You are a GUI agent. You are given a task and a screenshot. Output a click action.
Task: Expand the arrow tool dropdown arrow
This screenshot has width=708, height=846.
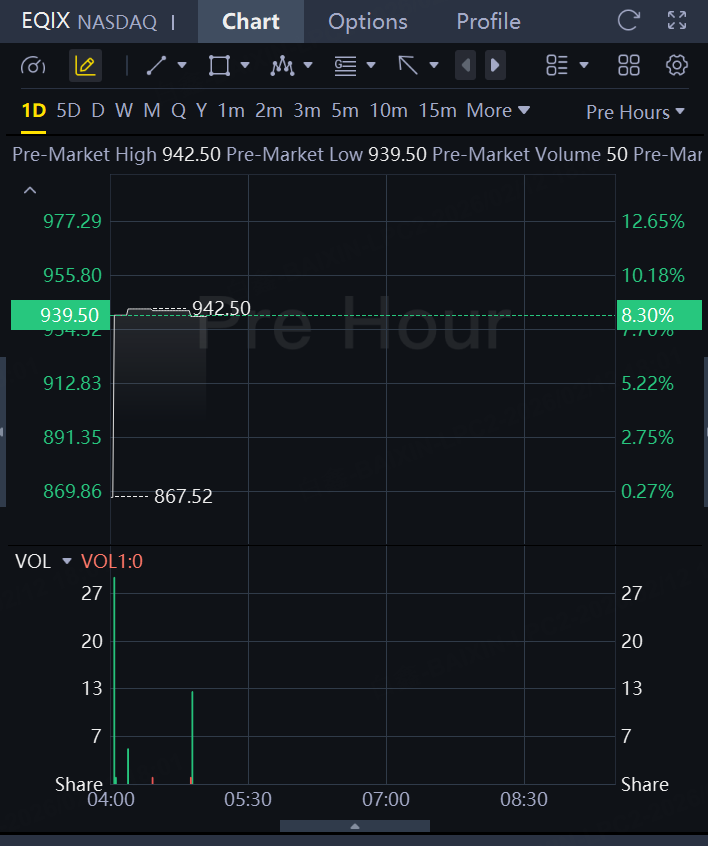[x=434, y=65]
